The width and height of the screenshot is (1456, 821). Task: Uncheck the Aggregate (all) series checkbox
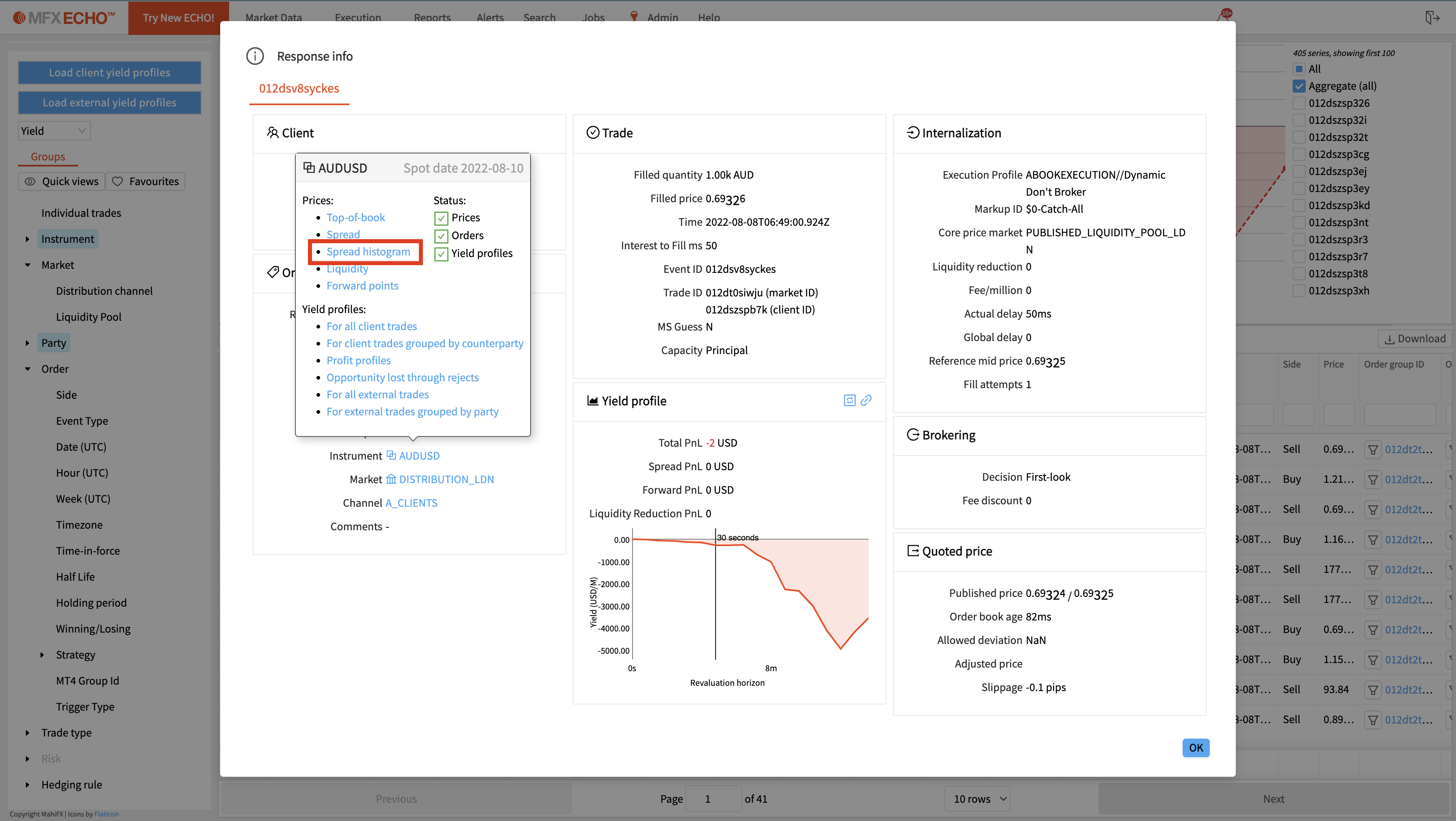(x=1299, y=86)
